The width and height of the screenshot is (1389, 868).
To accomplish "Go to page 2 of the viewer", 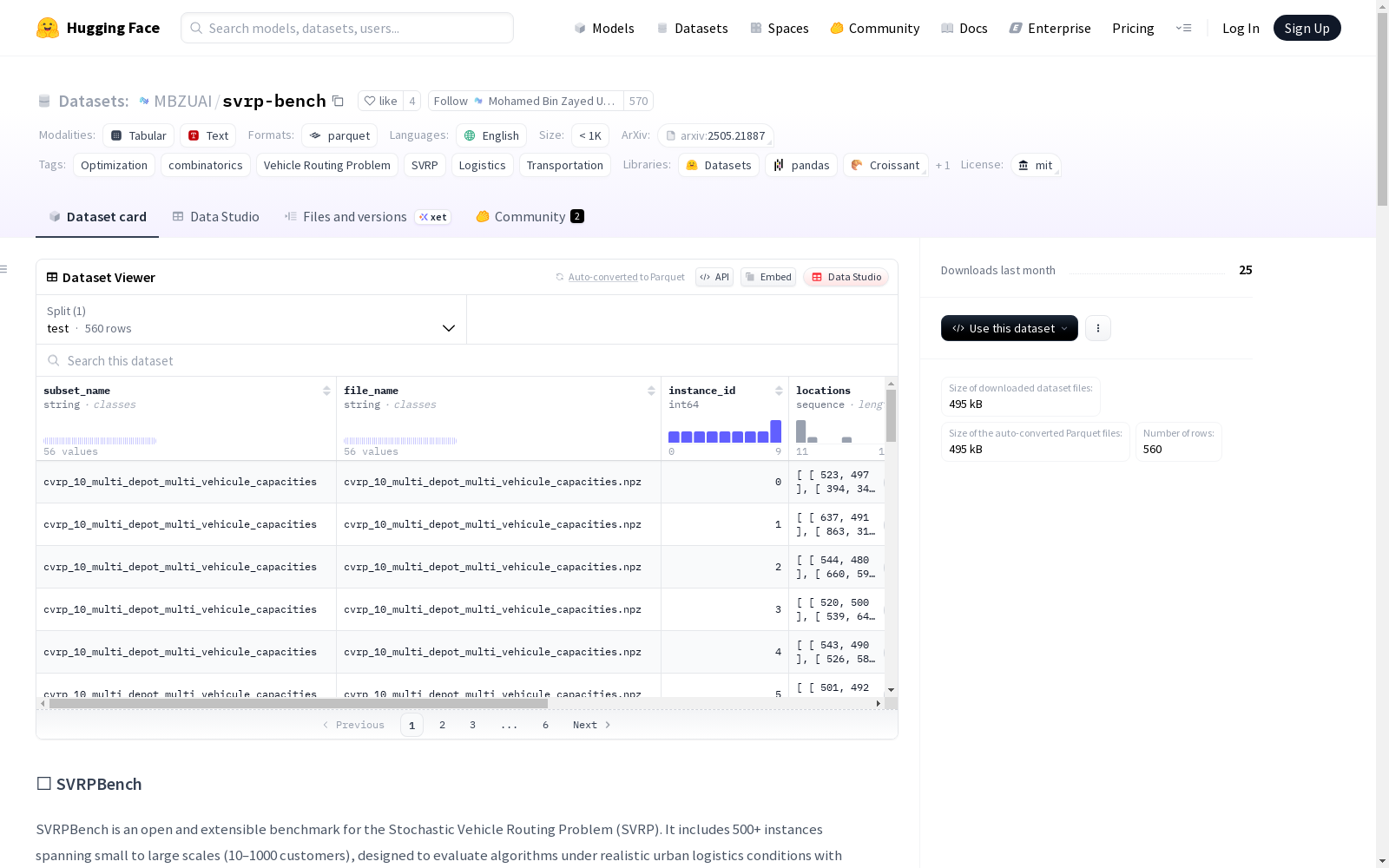I will 442,725.
